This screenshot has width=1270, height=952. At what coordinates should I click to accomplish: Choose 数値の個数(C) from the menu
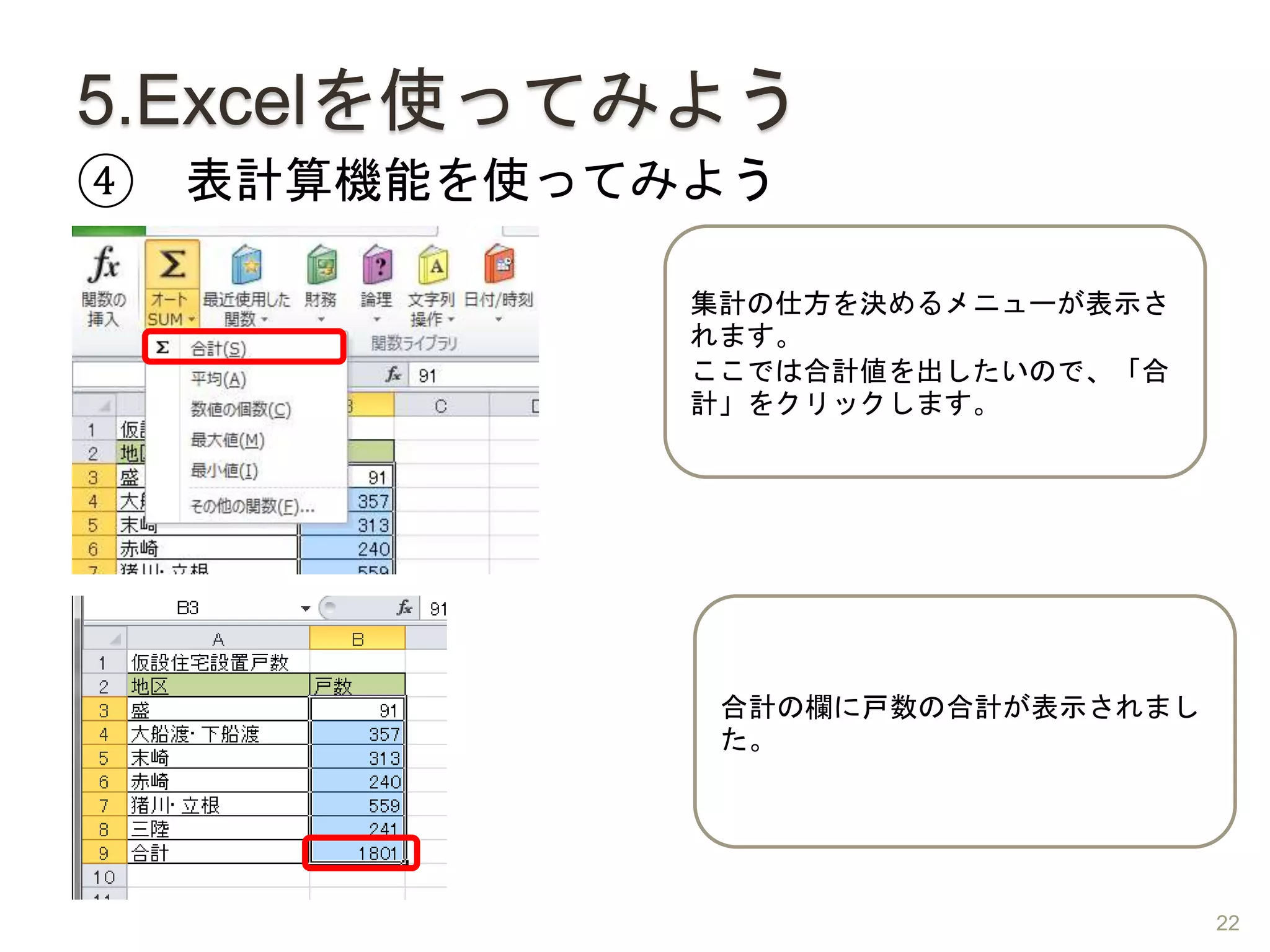pyautogui.click(x=246, y=409)
